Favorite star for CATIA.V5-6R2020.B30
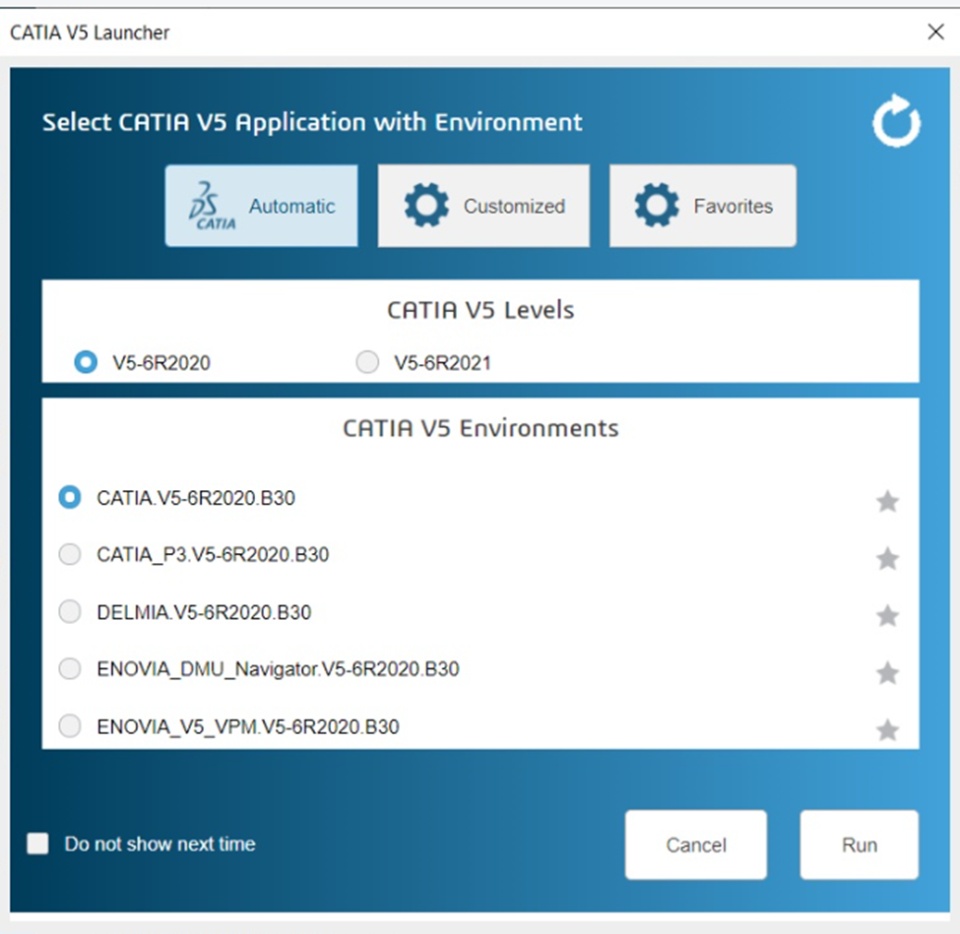The height and width of the screenshot is (934, 960). click(x=887, y=501)
